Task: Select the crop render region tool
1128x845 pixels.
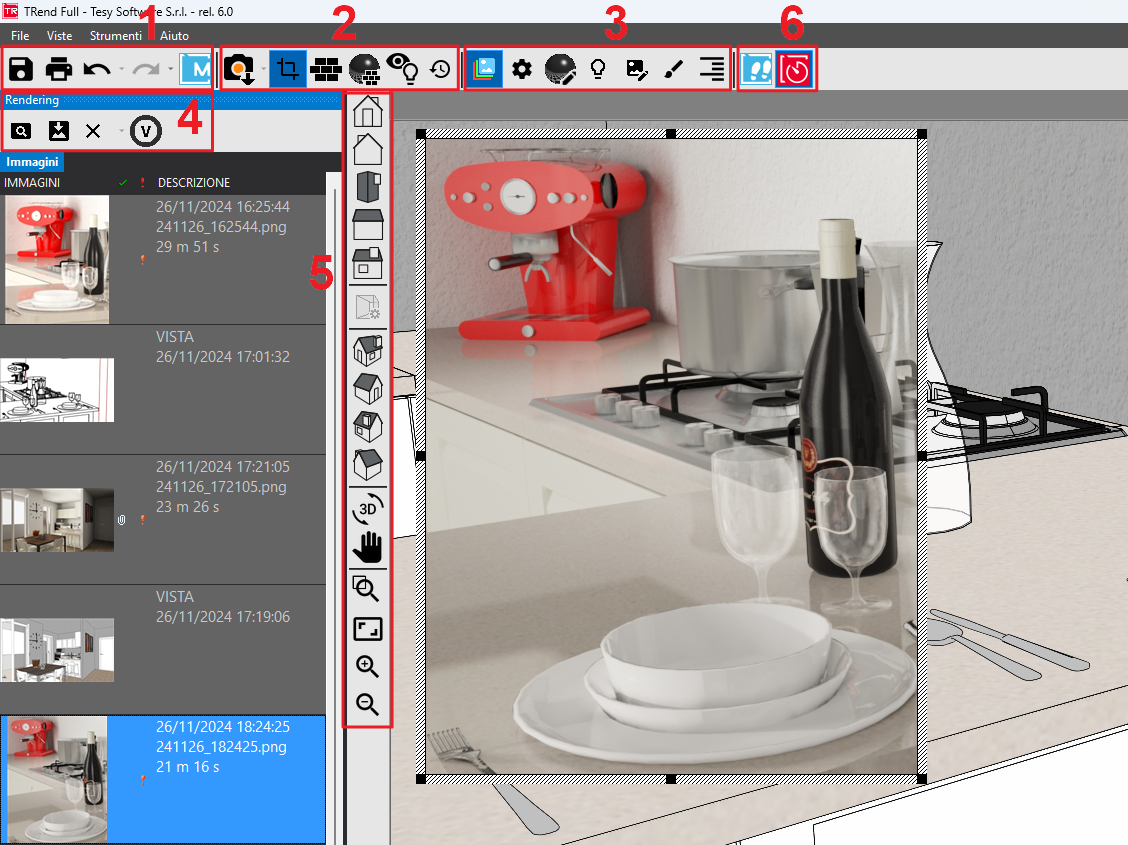Action: point(288,69)
